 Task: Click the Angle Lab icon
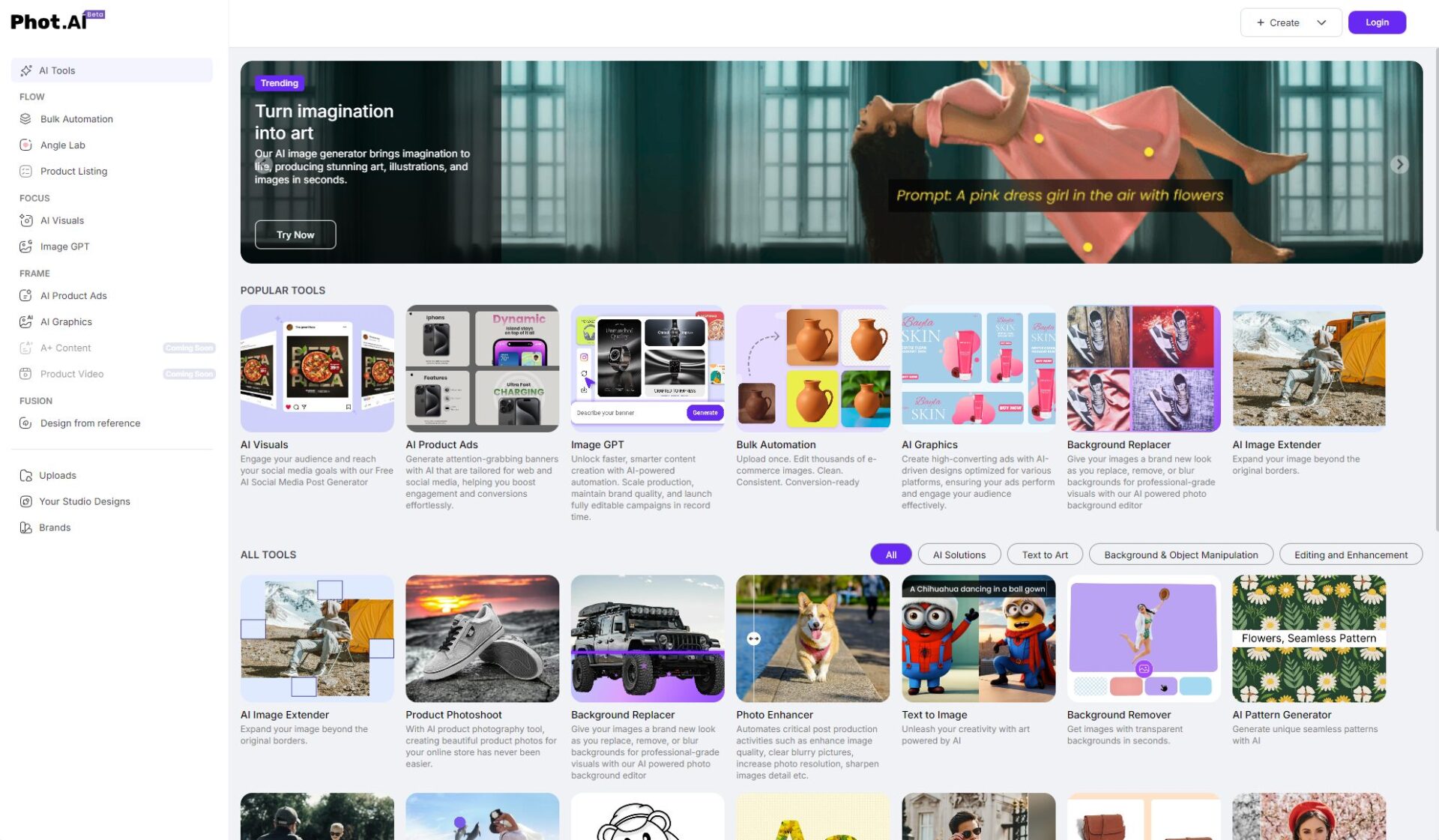click(x=25, y=145)
